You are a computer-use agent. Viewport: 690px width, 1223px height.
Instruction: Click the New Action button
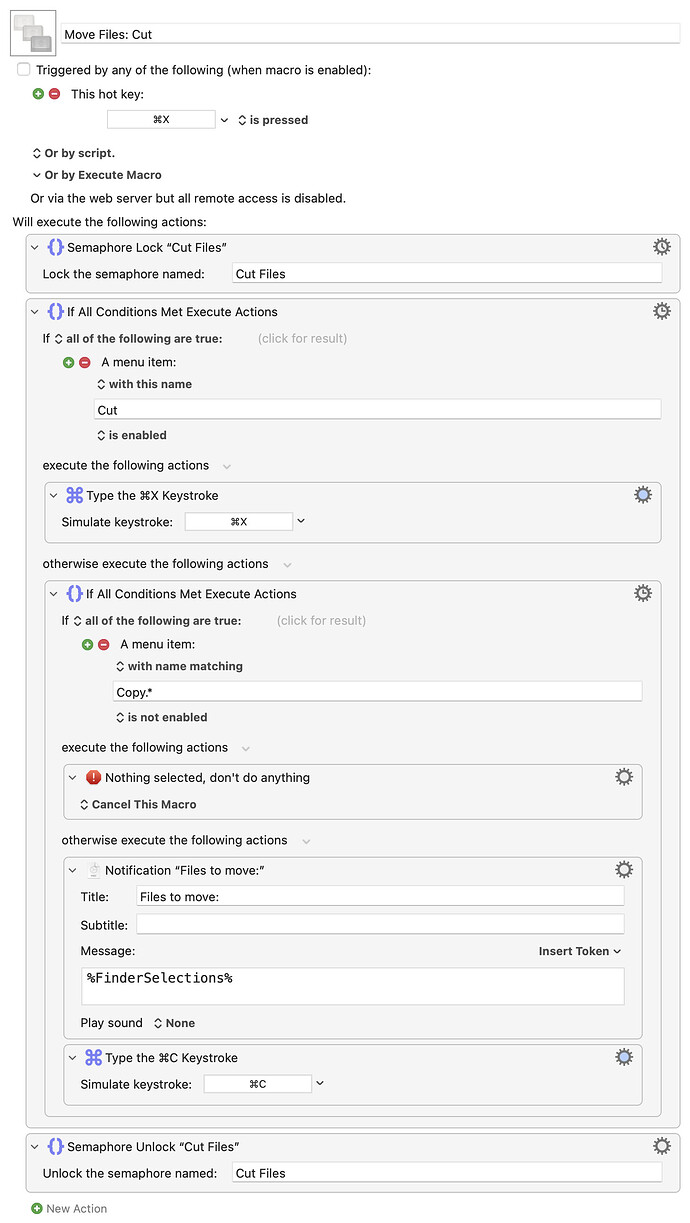click(x=68, y=1208)
